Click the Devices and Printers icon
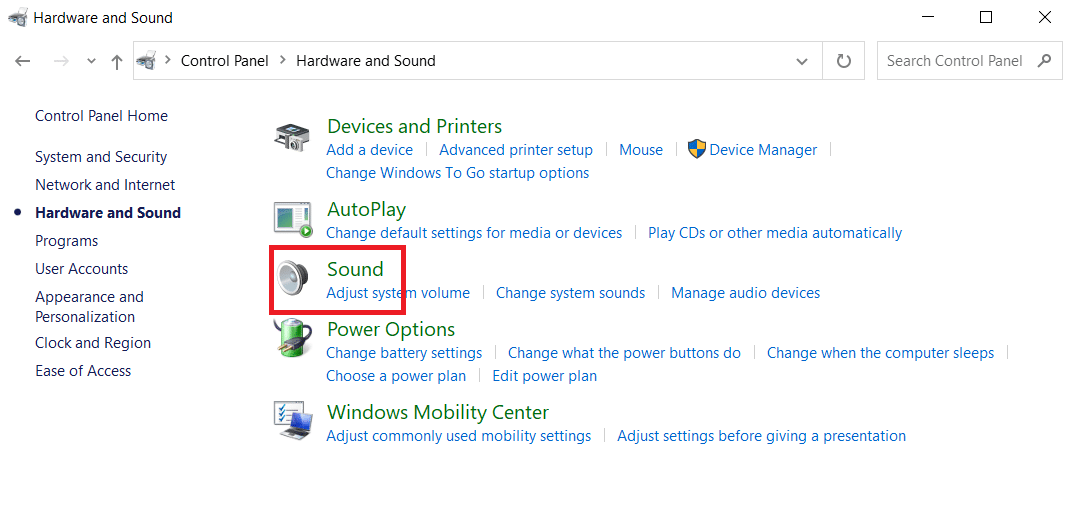The width and height of the screenshot is (1073, 527). (x=292, y=137)
